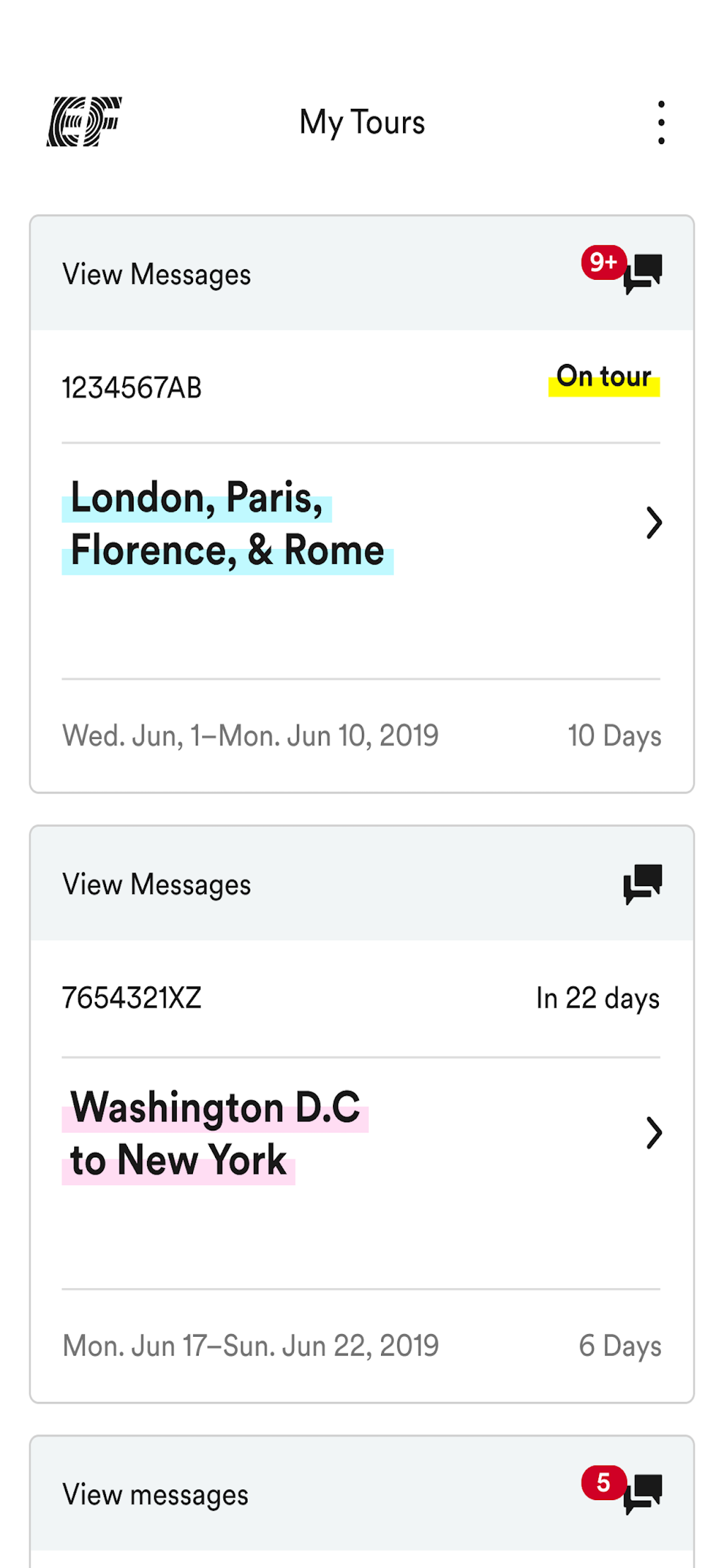Screen dimensions: 724x1568
Task: Click View Messages on the first tour
Action: coord(156,274)
